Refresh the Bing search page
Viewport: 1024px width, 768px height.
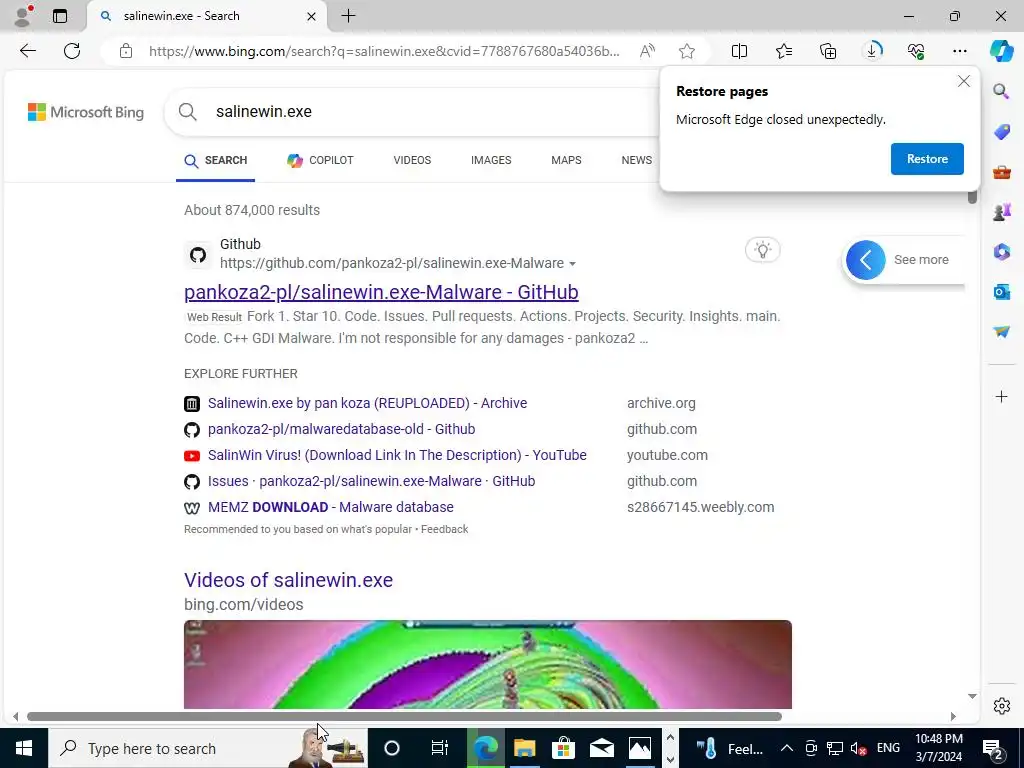(x=72, y=51)
